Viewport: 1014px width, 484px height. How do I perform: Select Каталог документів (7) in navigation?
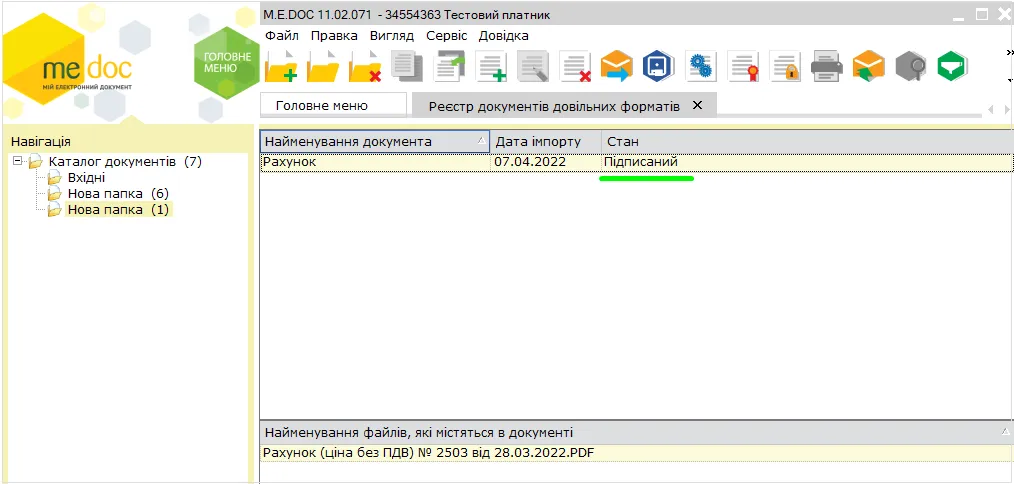125,161
